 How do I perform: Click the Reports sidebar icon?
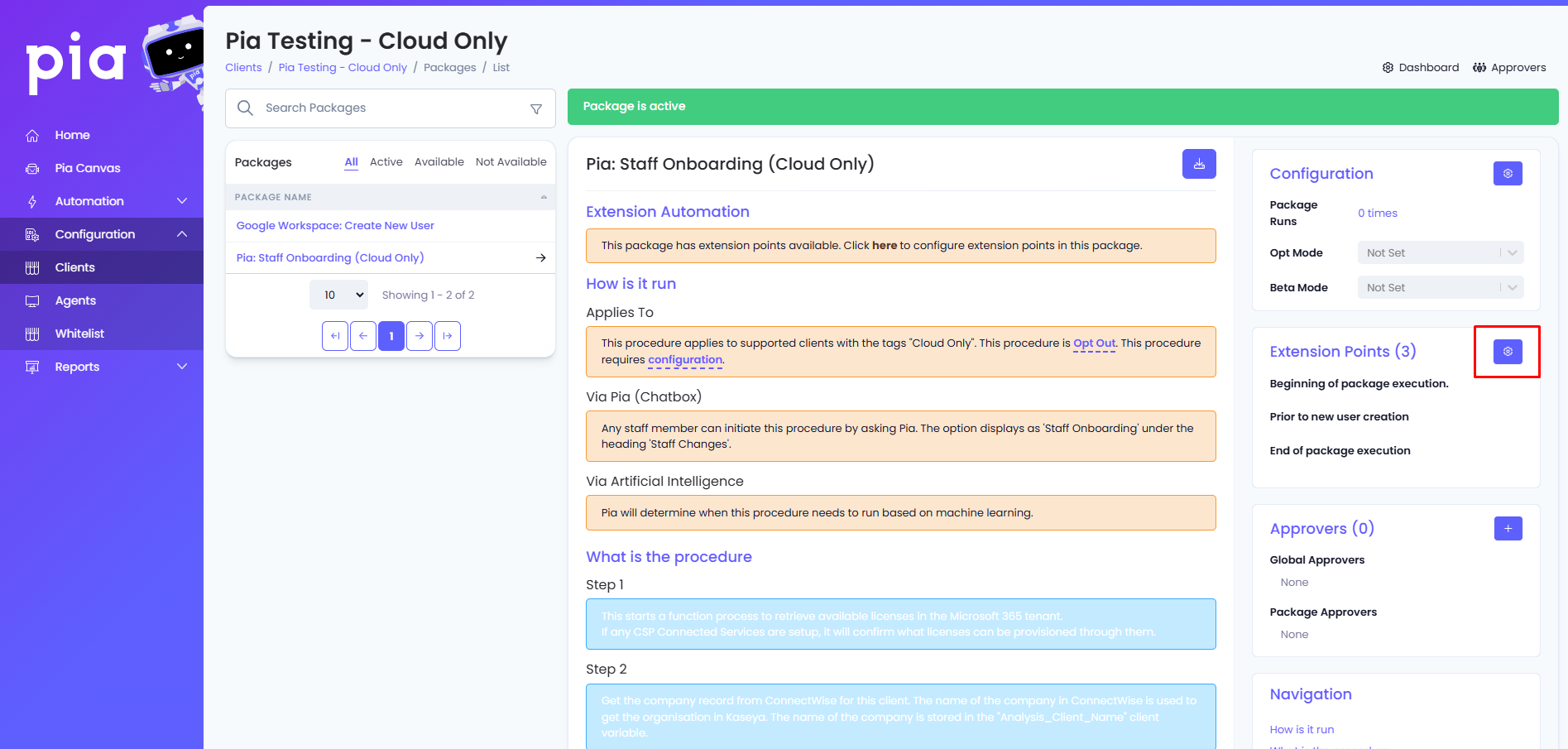pyautogui.click(x=32, y=367)
